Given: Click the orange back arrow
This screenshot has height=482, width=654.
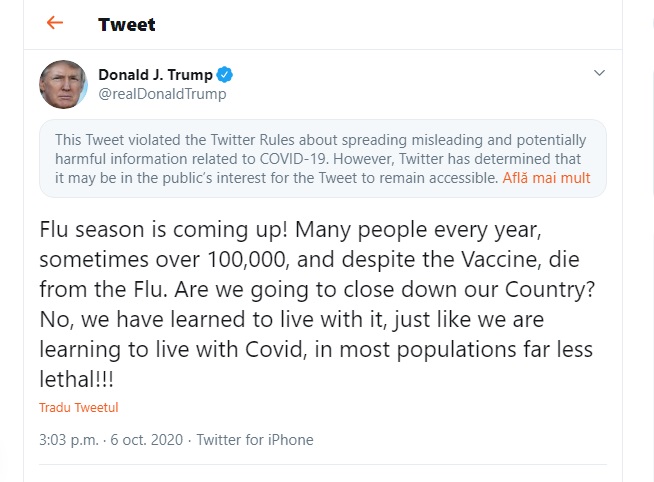Looking at the screenshot, I should pos(55,23).
